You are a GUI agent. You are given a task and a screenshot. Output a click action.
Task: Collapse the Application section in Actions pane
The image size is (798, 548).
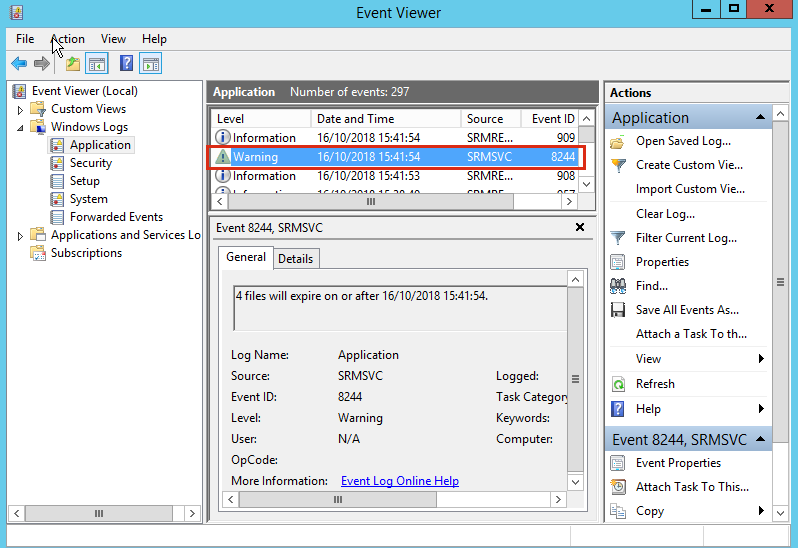(x=760, y=118)
